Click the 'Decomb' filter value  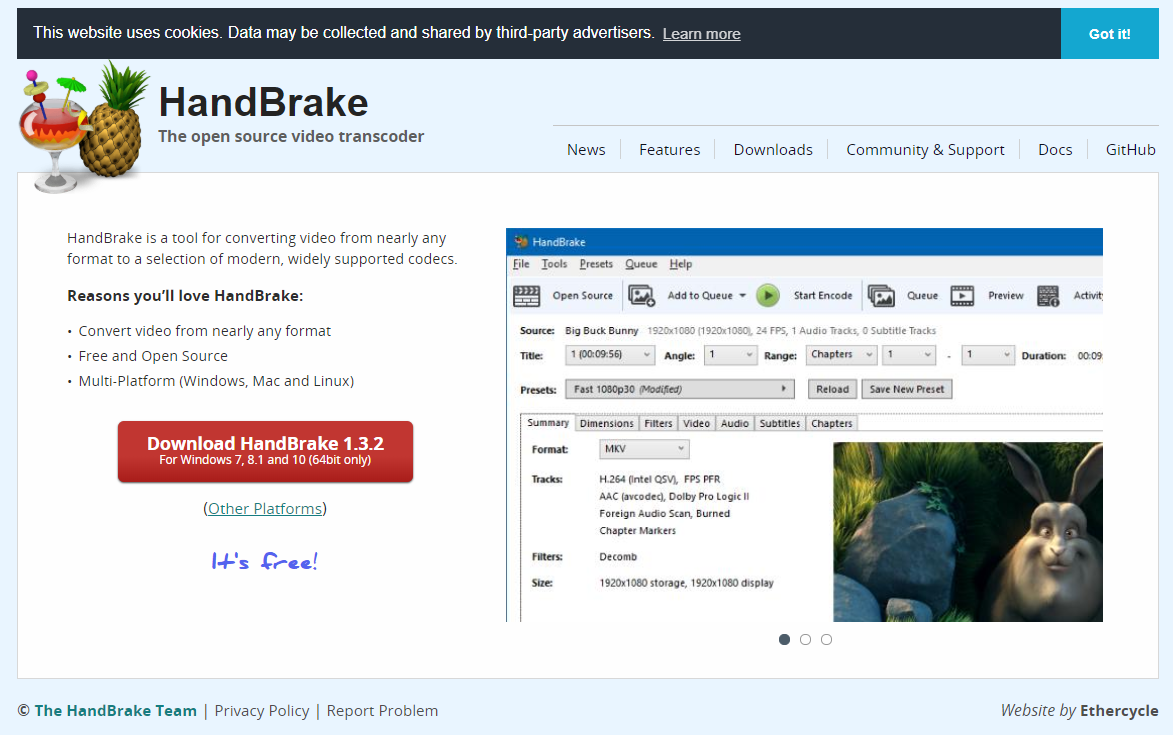(618, 557)
